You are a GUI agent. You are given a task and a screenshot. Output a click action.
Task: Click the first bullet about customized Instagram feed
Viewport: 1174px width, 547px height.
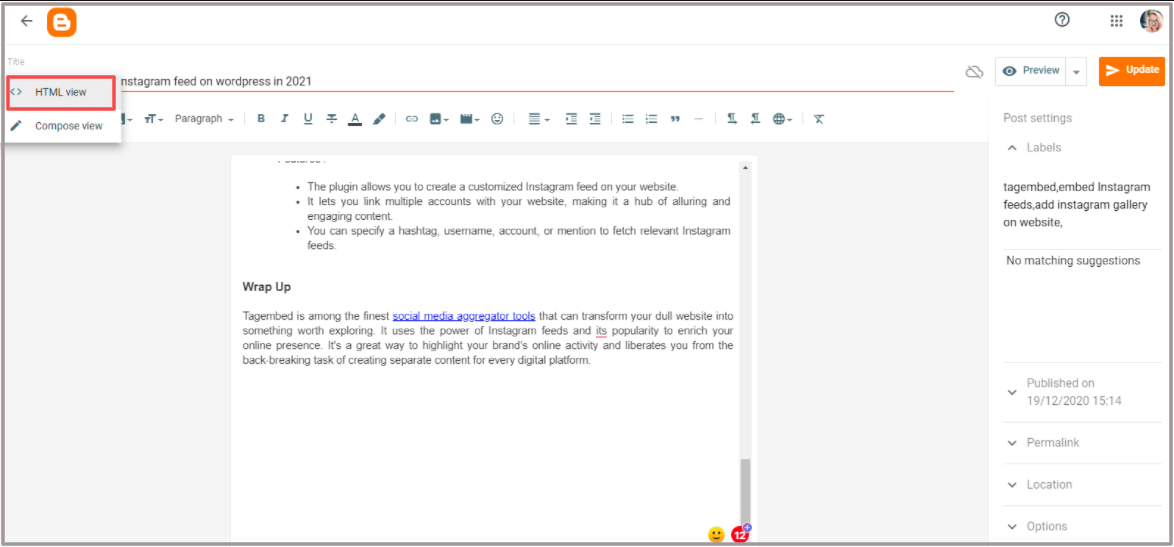pos(493,186)
